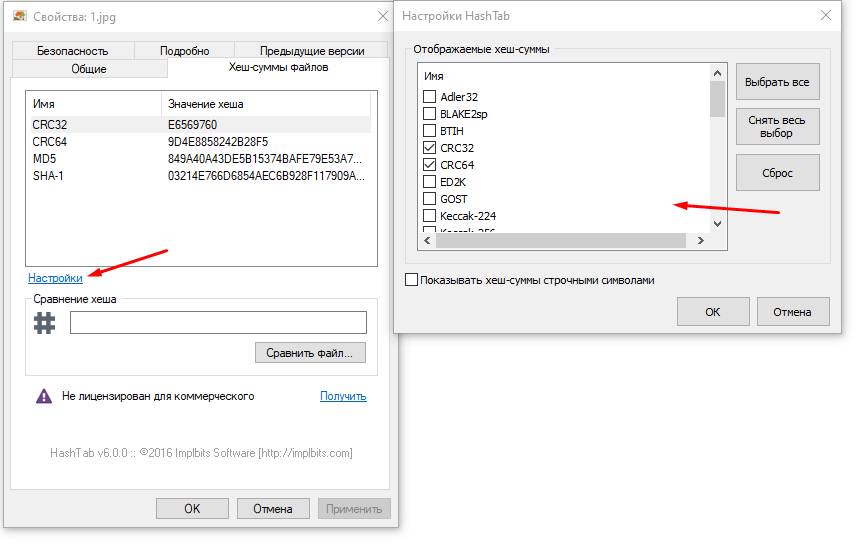Uncheck the CRC32 checkbox
This screenshot has height=552, width=860.
pos(429,148)
